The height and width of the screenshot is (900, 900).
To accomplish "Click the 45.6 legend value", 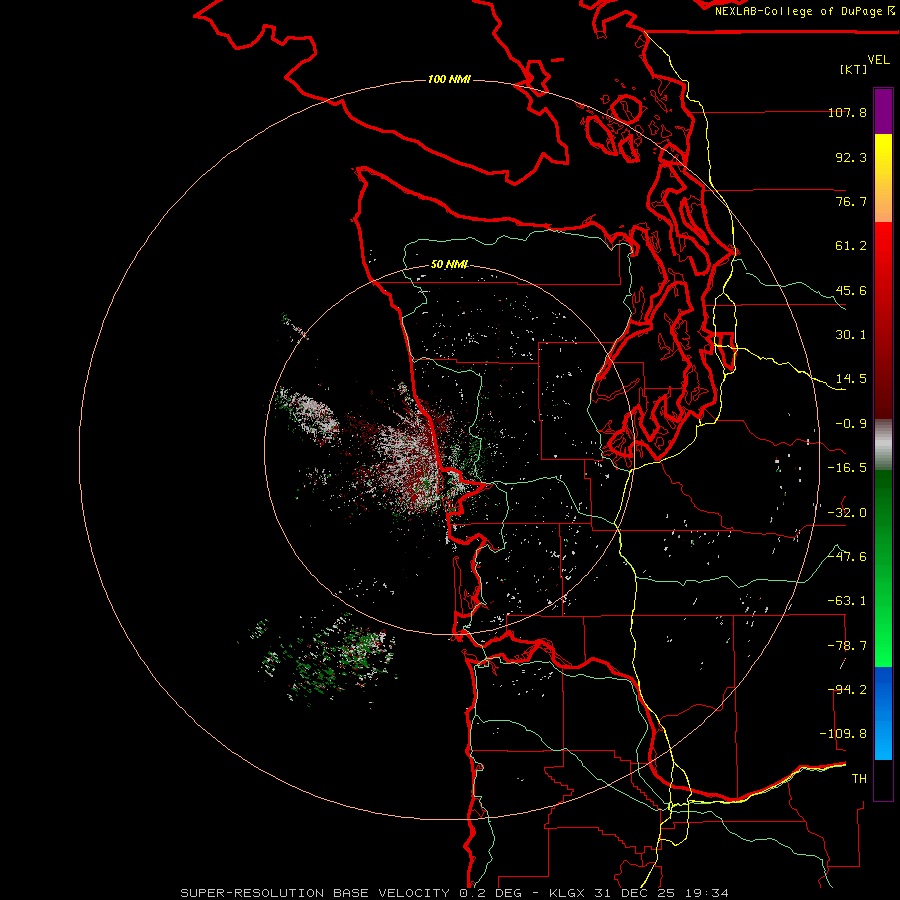I will (851, 290).
